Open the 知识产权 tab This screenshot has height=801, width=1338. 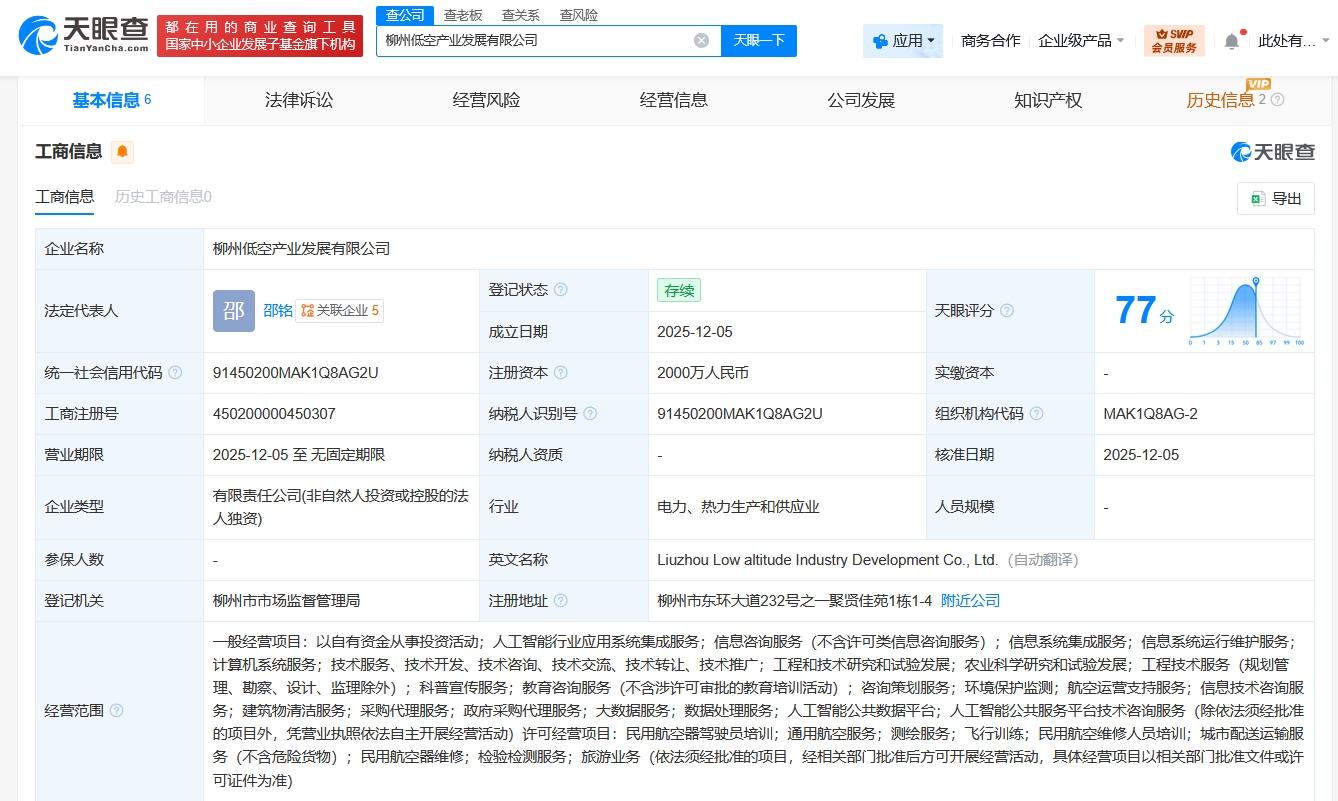[1047, 100]
